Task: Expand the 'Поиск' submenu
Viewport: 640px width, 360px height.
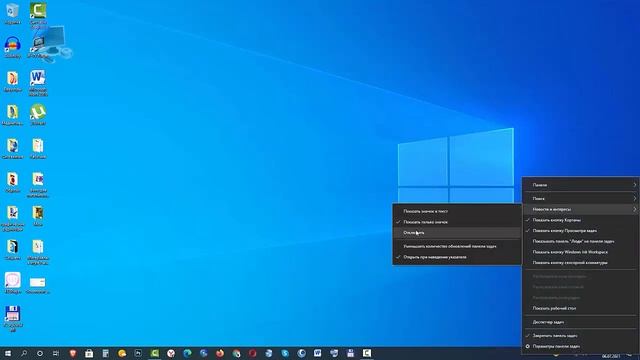Action: (580, 198)
